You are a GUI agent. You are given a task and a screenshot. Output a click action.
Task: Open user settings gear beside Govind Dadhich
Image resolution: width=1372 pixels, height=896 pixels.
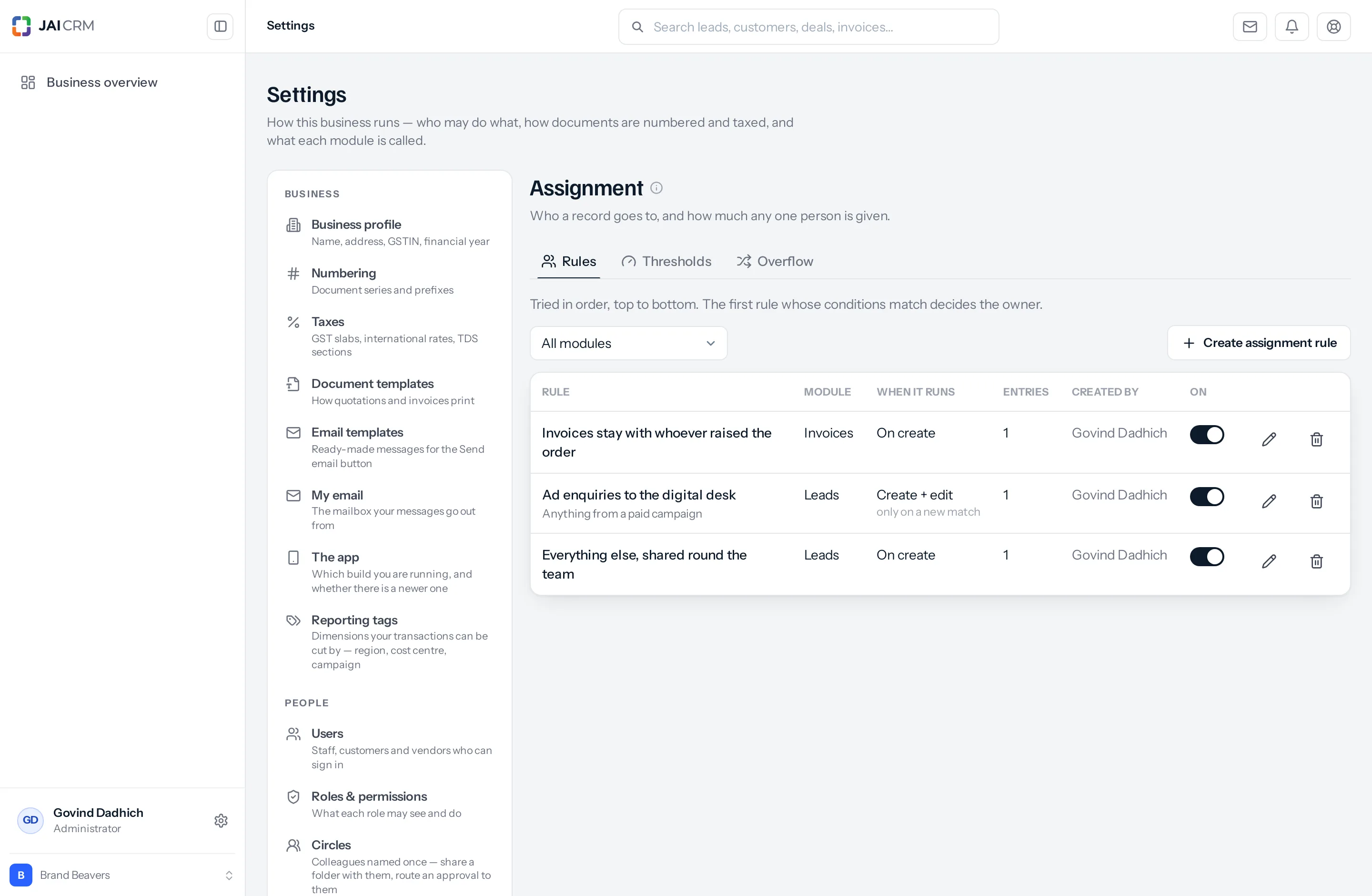(x=221, y=821)
